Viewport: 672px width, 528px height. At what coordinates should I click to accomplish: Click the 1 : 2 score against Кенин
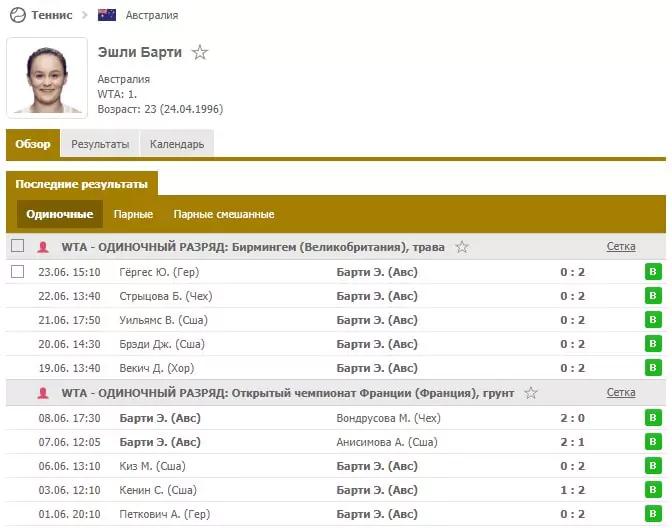(573, 490)
